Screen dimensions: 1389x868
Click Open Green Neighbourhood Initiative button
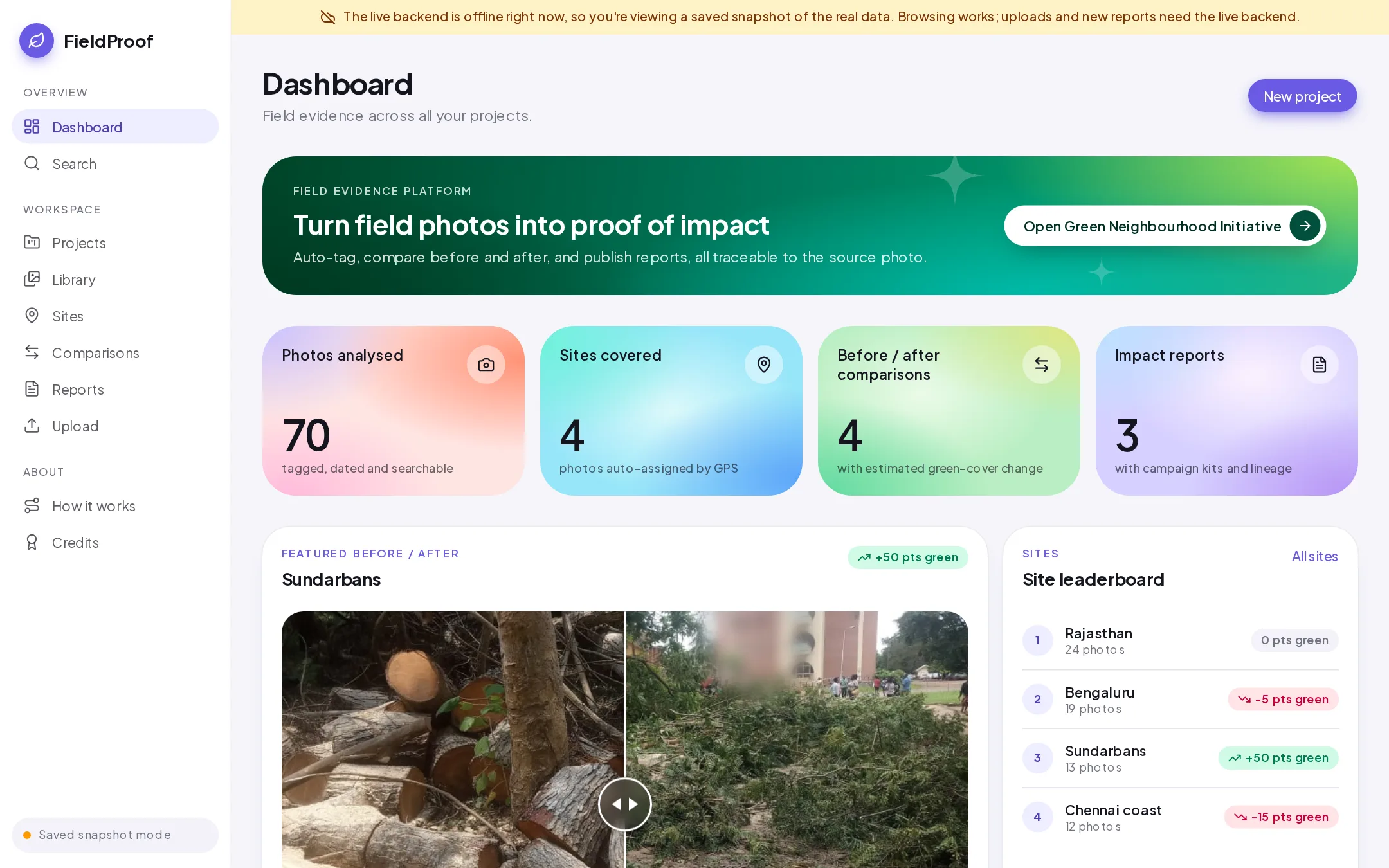click(x=1165, y=226)
